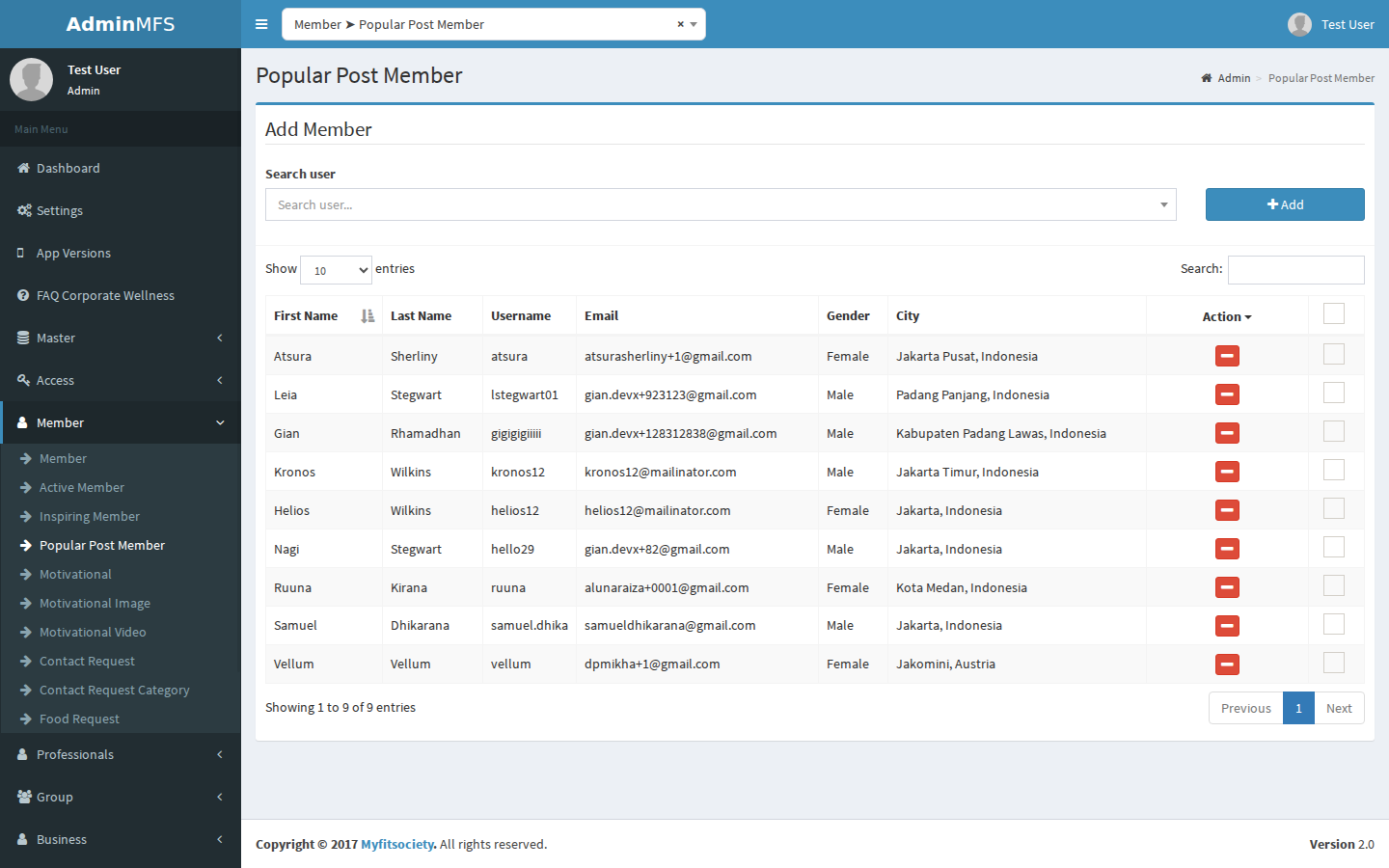Click the First Name sort icon
The width and height of the screenshot is (1389, 868).
point(368,316)
